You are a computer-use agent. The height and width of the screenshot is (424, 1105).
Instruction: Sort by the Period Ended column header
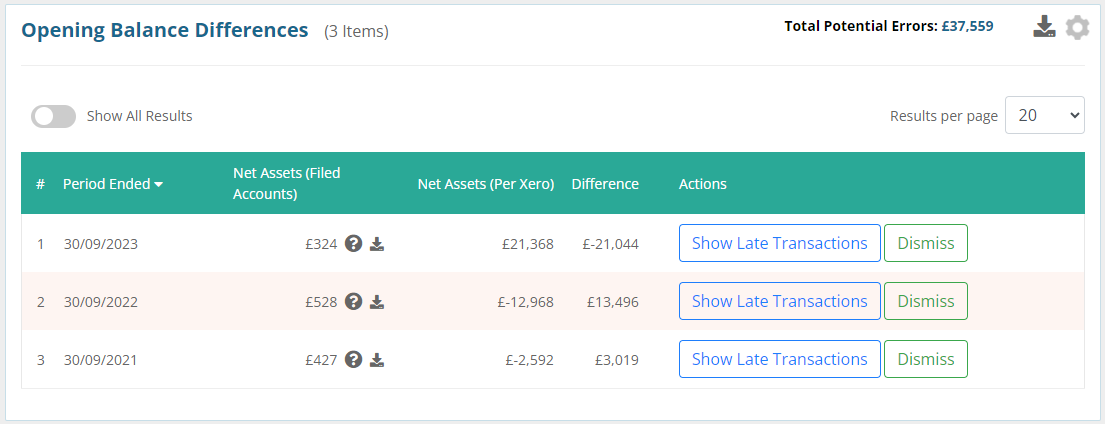(x=112, y=184)
